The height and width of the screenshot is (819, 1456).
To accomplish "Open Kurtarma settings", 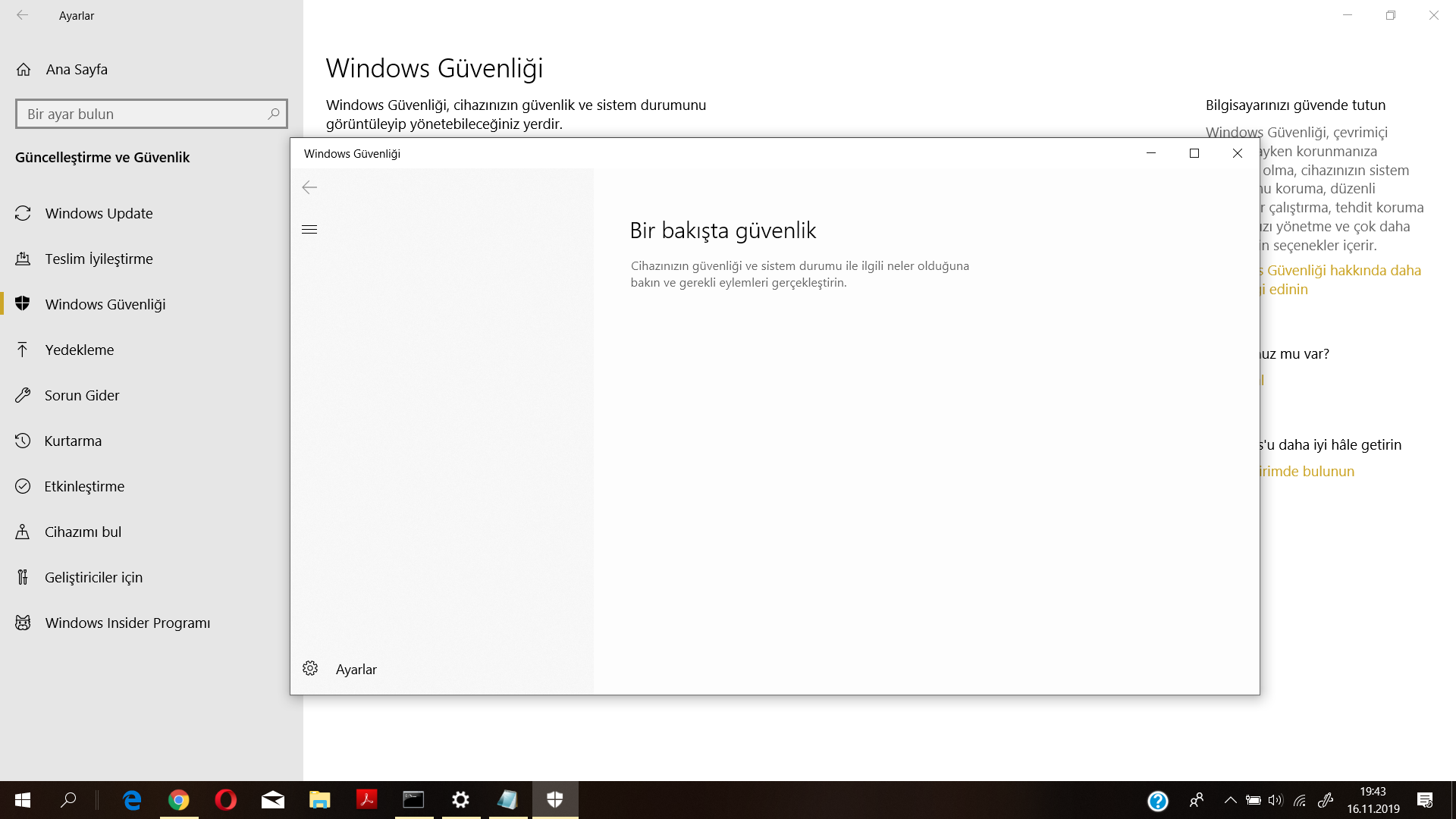I will pyautogui.click(x=152, y=441).
